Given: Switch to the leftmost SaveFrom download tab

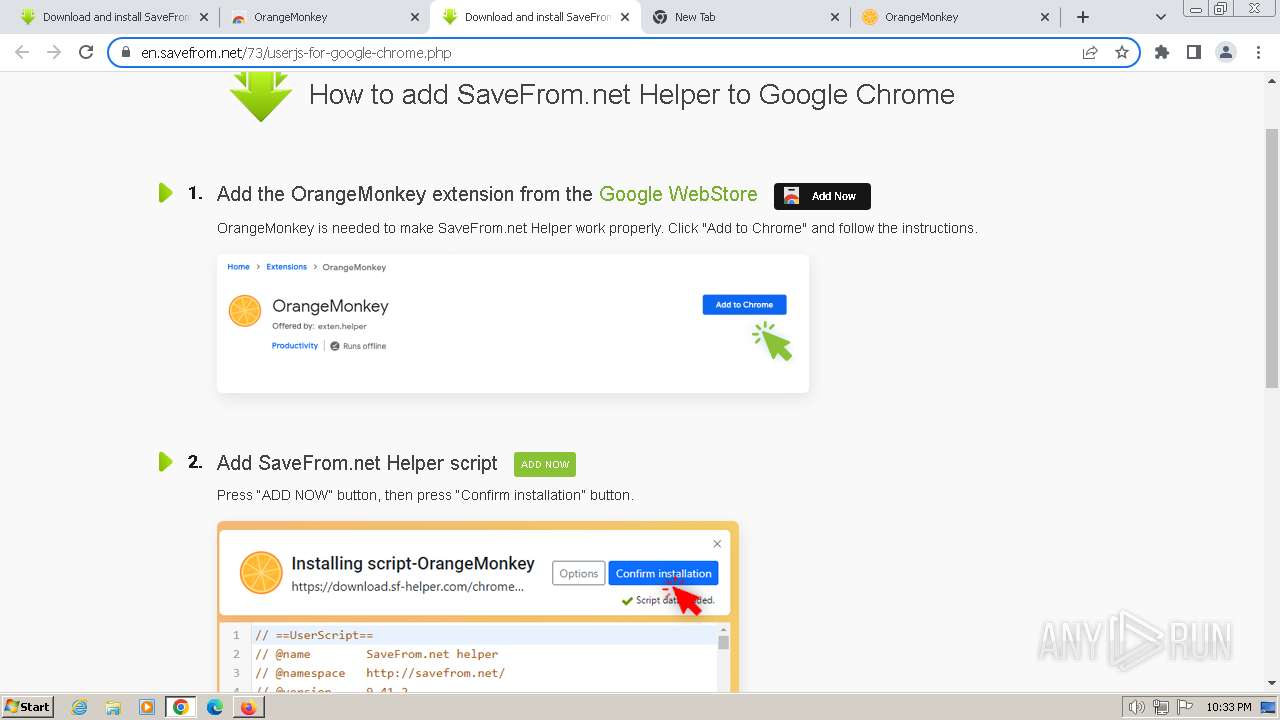Looking at the screenshot, I should [x=113, y=17].
